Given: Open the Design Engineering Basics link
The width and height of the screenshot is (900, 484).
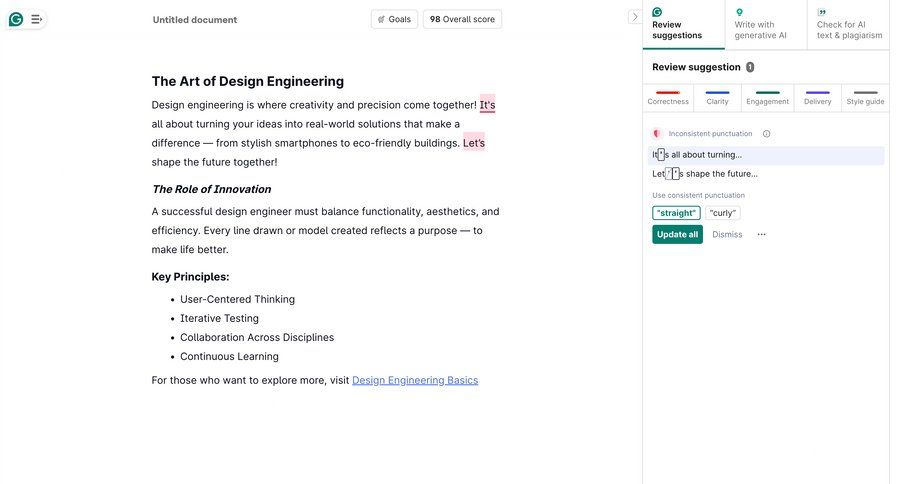Looking at the screenshot, I should coord(415,380).
